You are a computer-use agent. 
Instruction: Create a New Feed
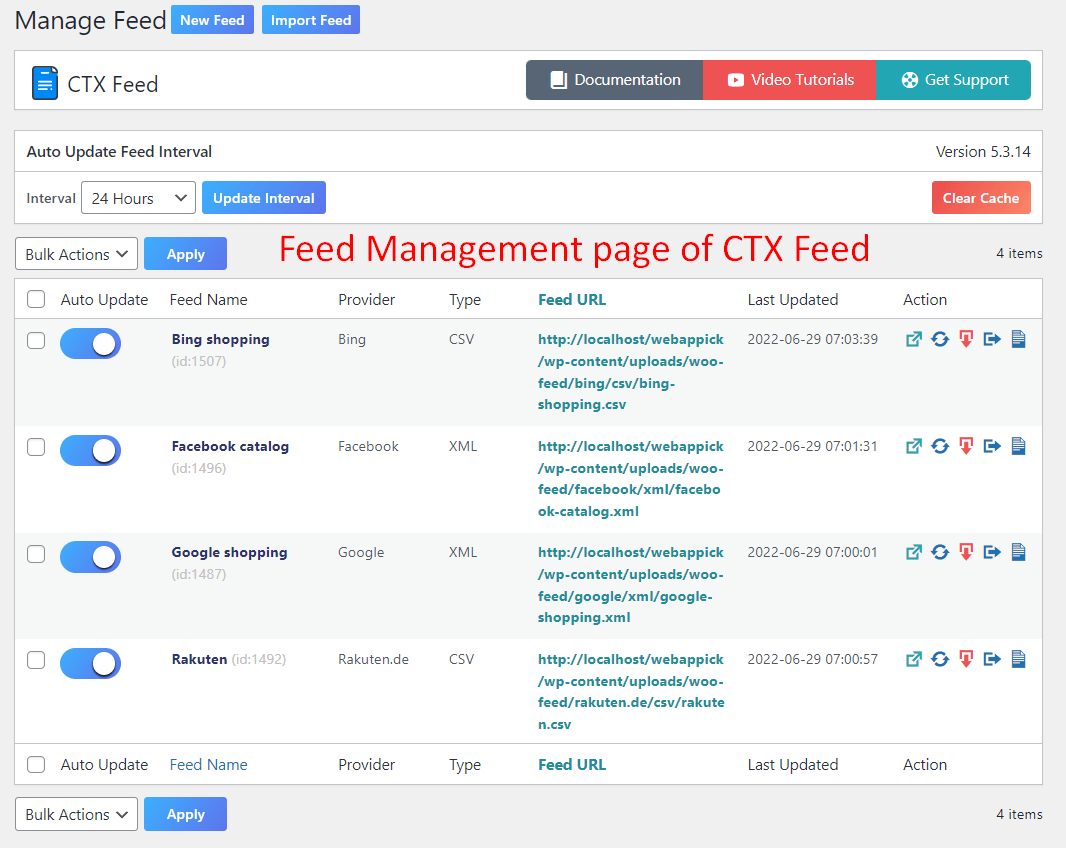(x=212, y=19)
